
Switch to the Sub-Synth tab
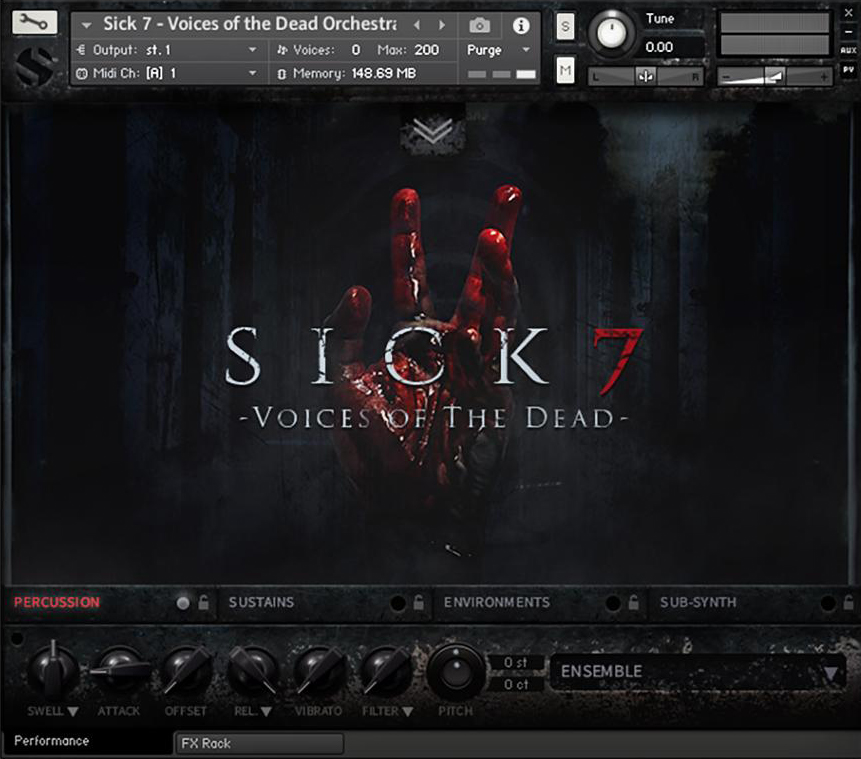(x=700, y=602)
